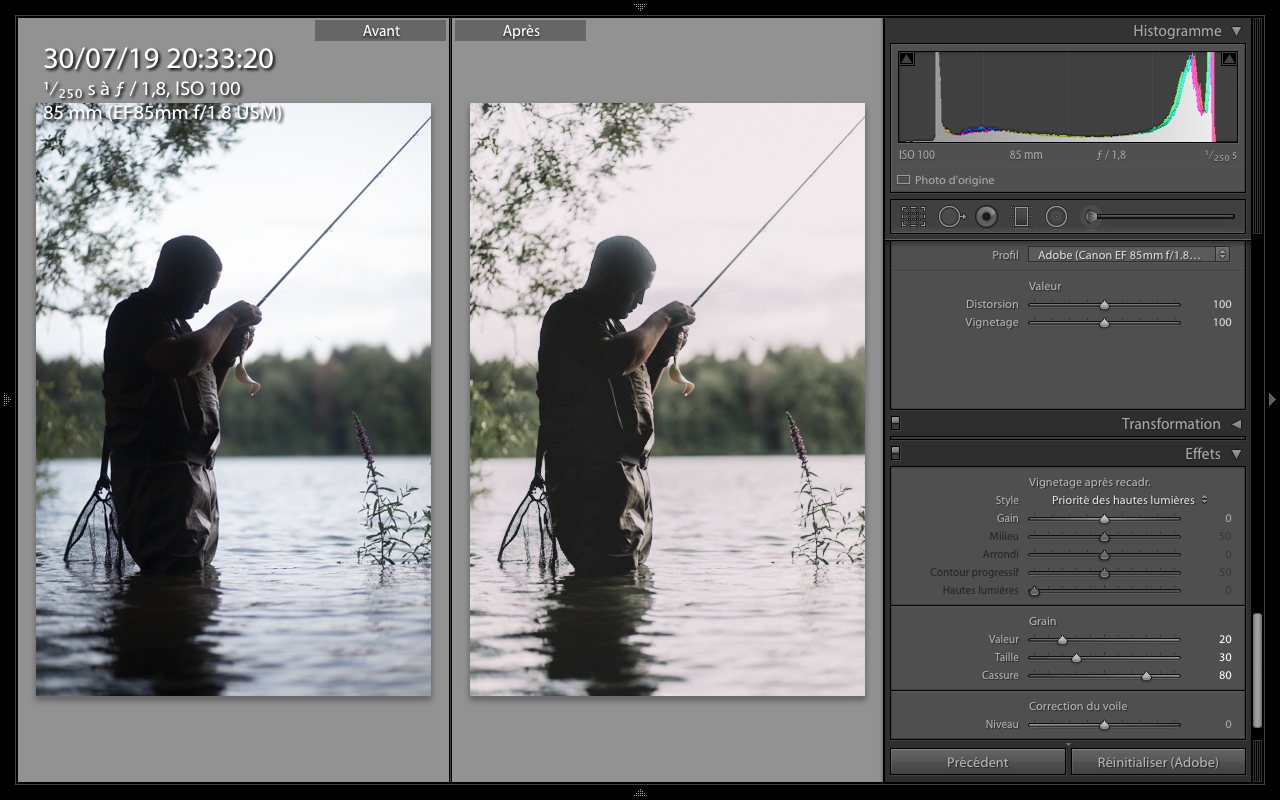Open the vignette Style dropdown
The height and width of the screenshot is (800, 1280).
[x=1129, y=500]
